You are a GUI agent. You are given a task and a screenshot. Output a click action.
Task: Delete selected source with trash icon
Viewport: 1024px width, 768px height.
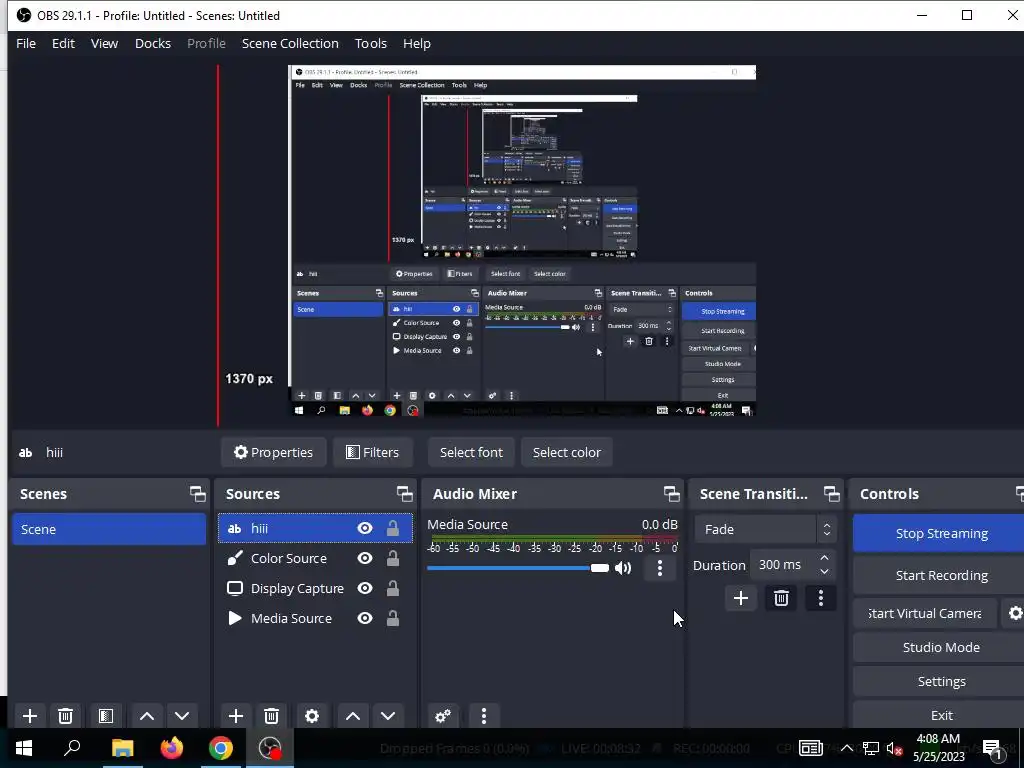[272, 716]
